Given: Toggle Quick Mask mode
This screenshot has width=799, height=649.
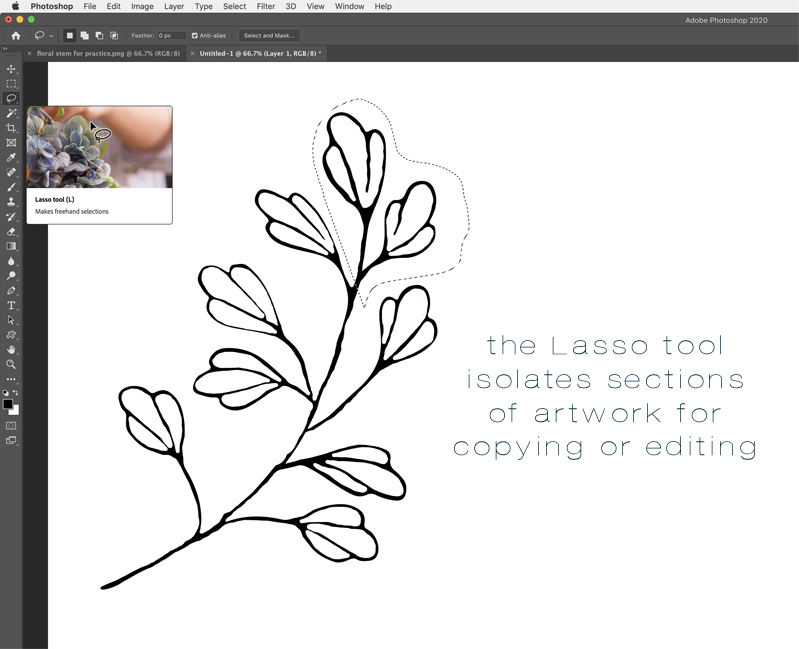Looking at the screenshot, I should pyautogui.click(x=12, y=425).
